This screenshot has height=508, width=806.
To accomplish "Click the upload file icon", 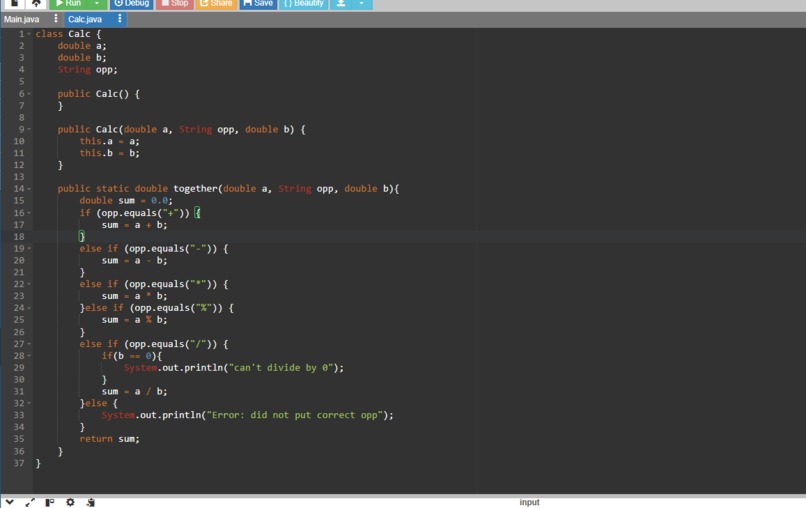I will pyautogui.click(x=36, y=3).
